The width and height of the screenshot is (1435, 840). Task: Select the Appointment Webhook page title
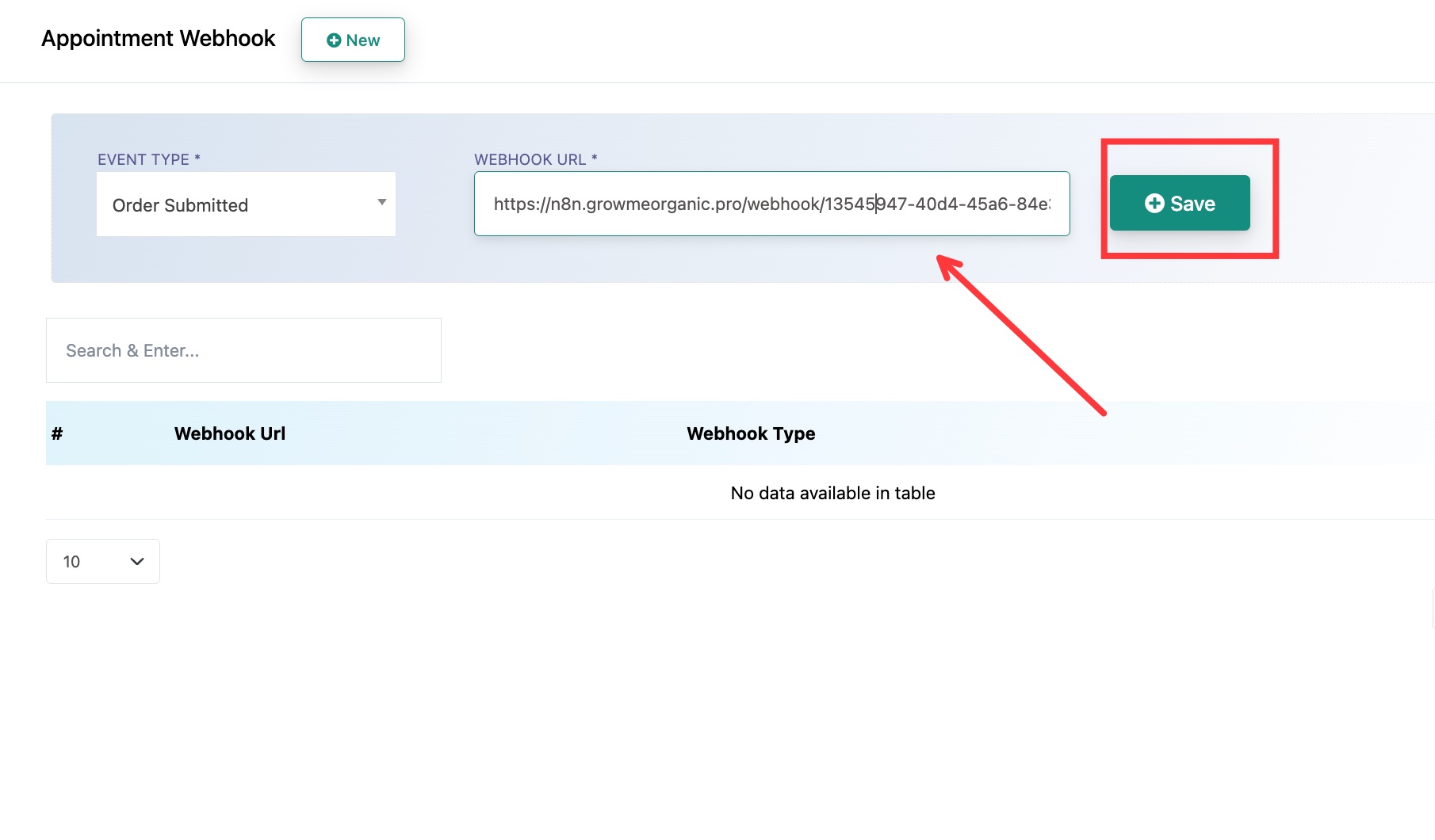click(x=159, y=38)
